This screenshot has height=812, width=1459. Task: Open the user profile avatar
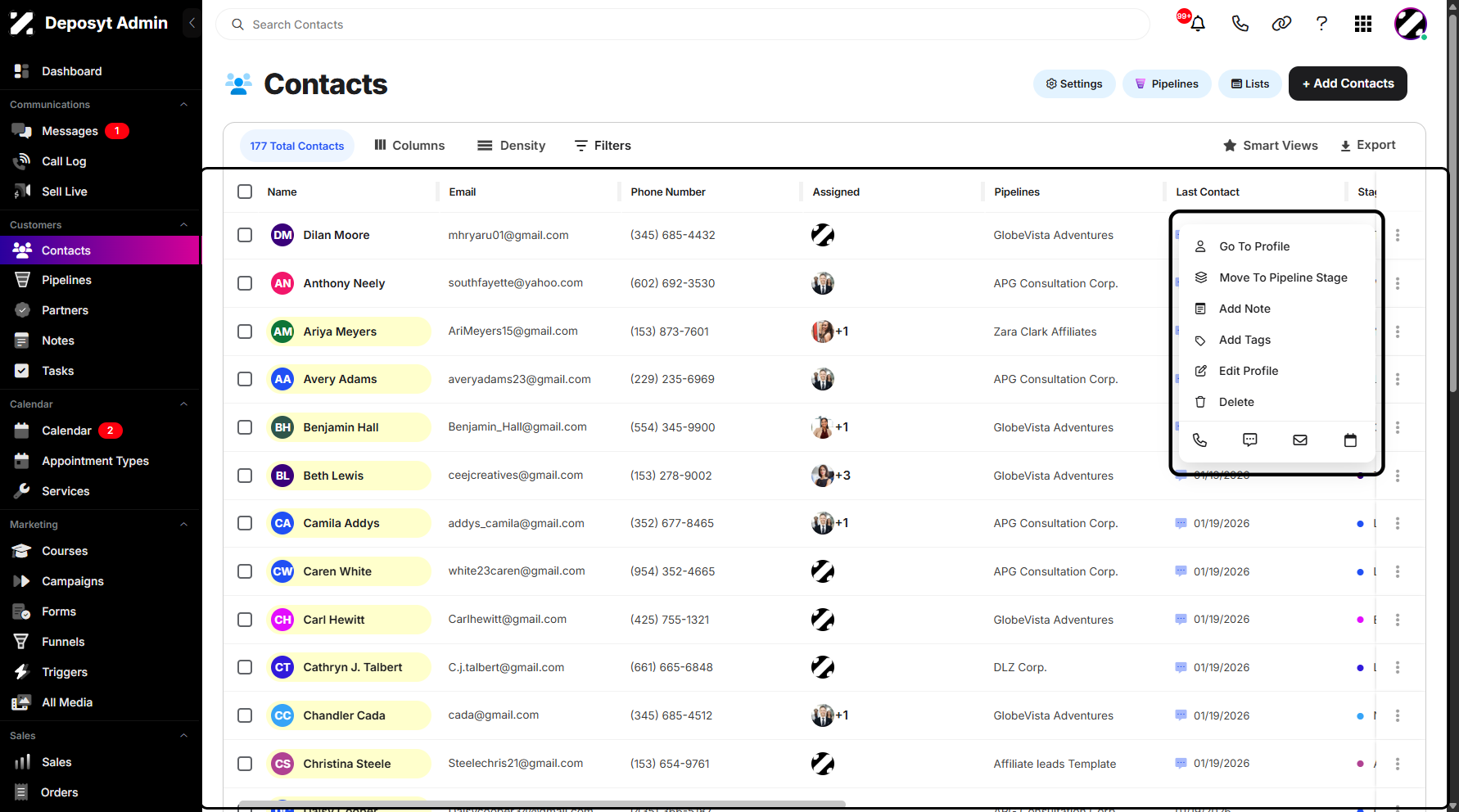point(1411,24)
